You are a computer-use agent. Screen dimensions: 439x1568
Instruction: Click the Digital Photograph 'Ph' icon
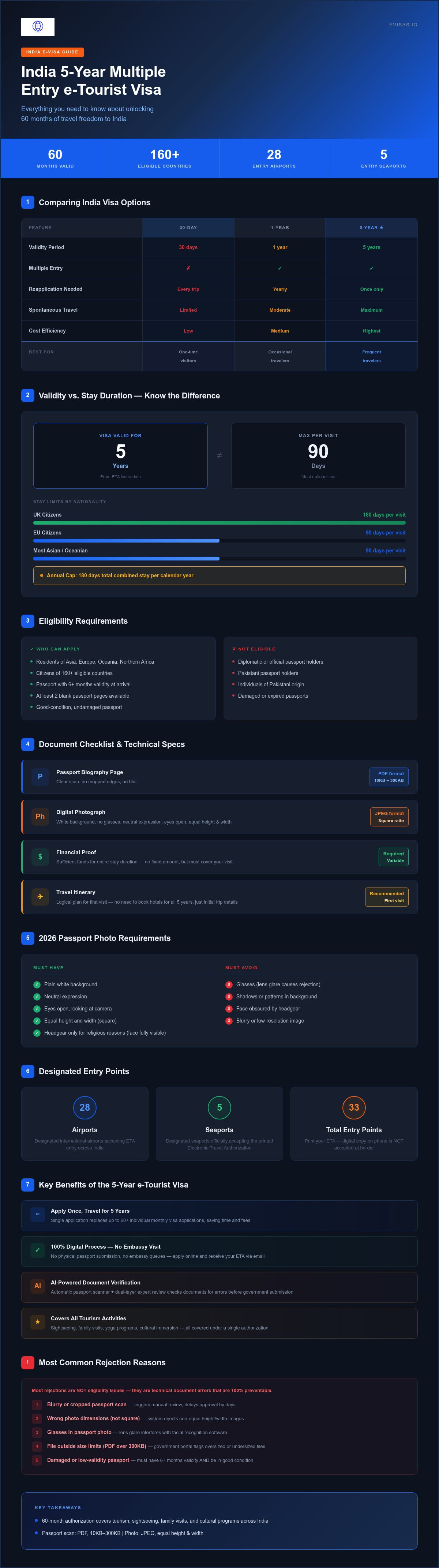(x=40, y=817)
